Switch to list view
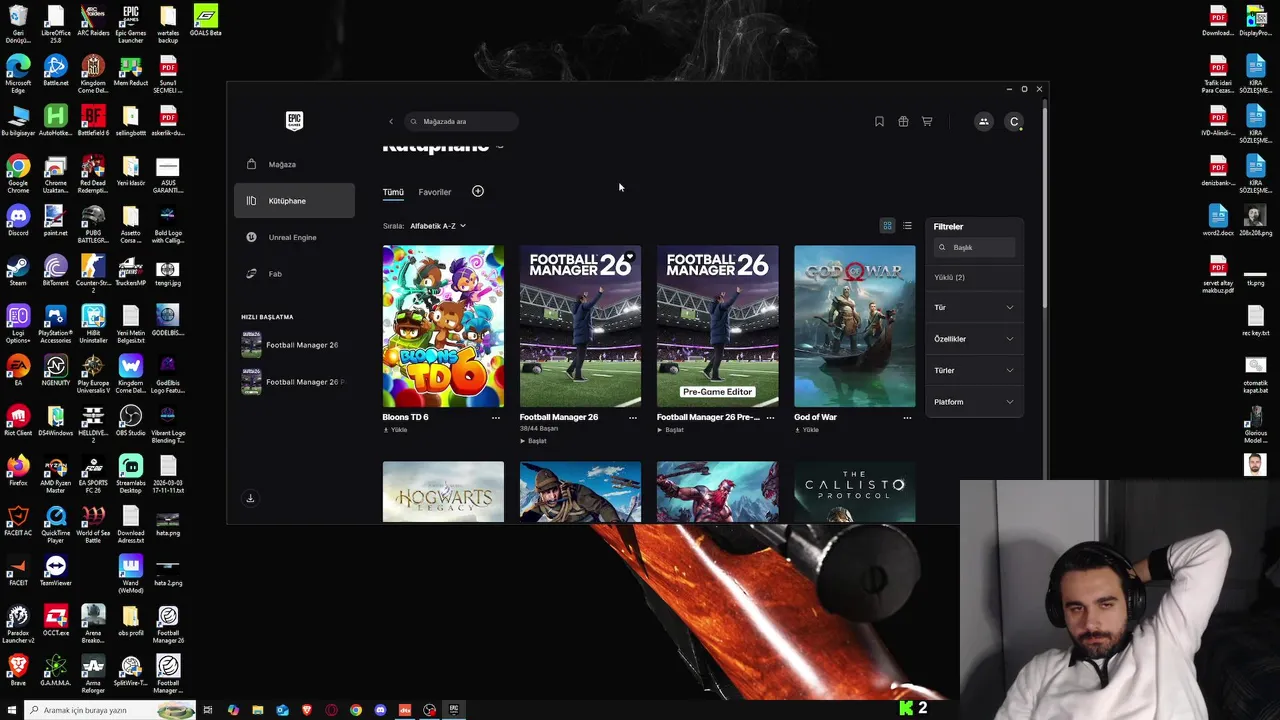 [907, 226]
